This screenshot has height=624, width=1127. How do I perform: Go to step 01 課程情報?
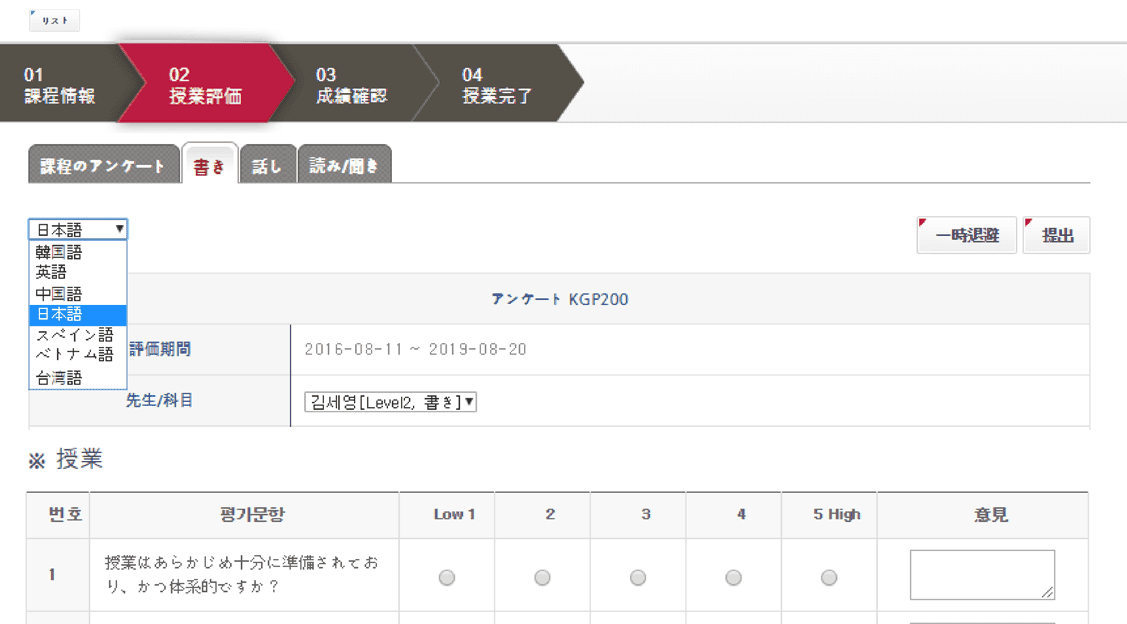(x=59, y=85)
